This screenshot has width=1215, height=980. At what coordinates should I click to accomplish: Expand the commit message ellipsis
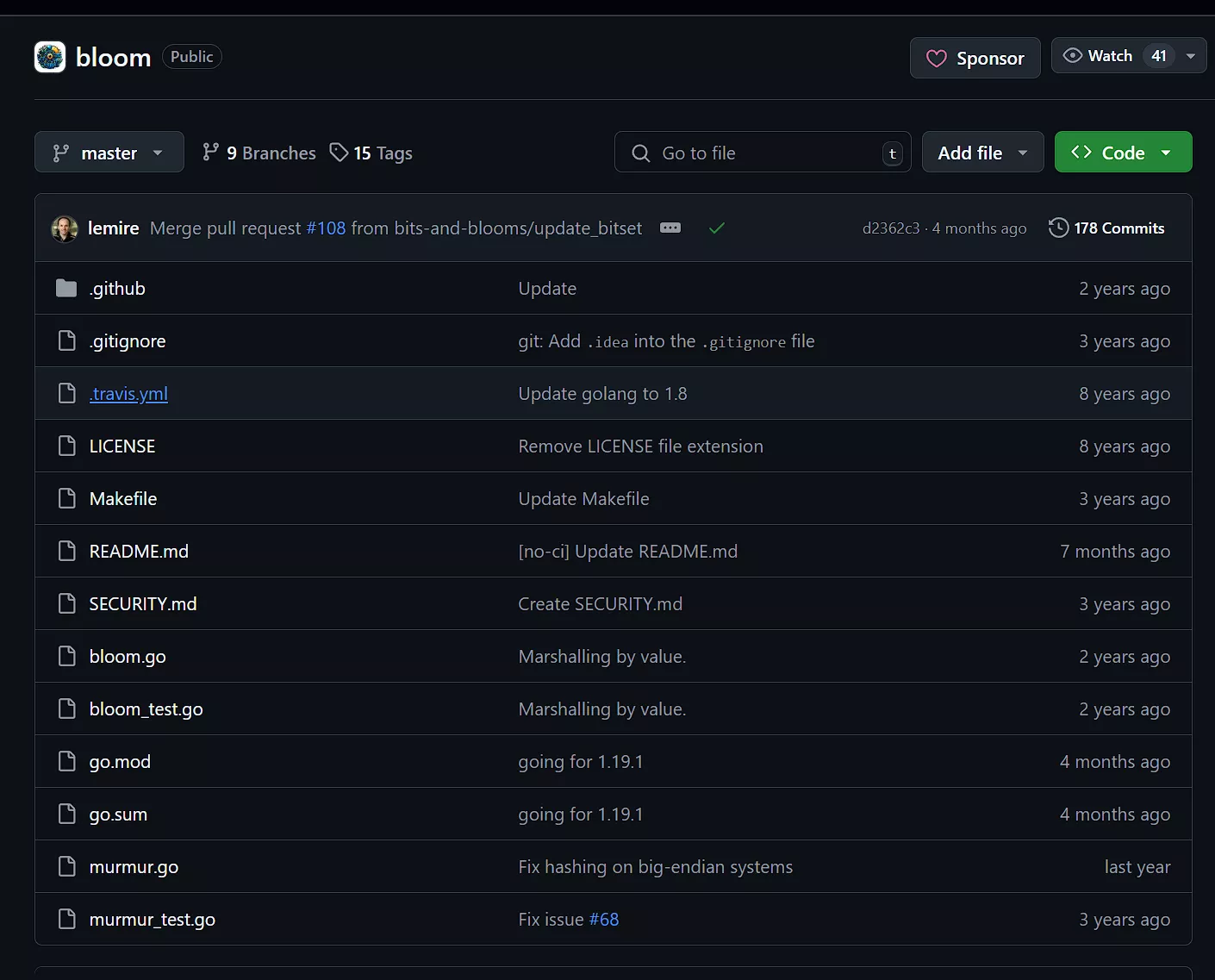click(670, 228)
